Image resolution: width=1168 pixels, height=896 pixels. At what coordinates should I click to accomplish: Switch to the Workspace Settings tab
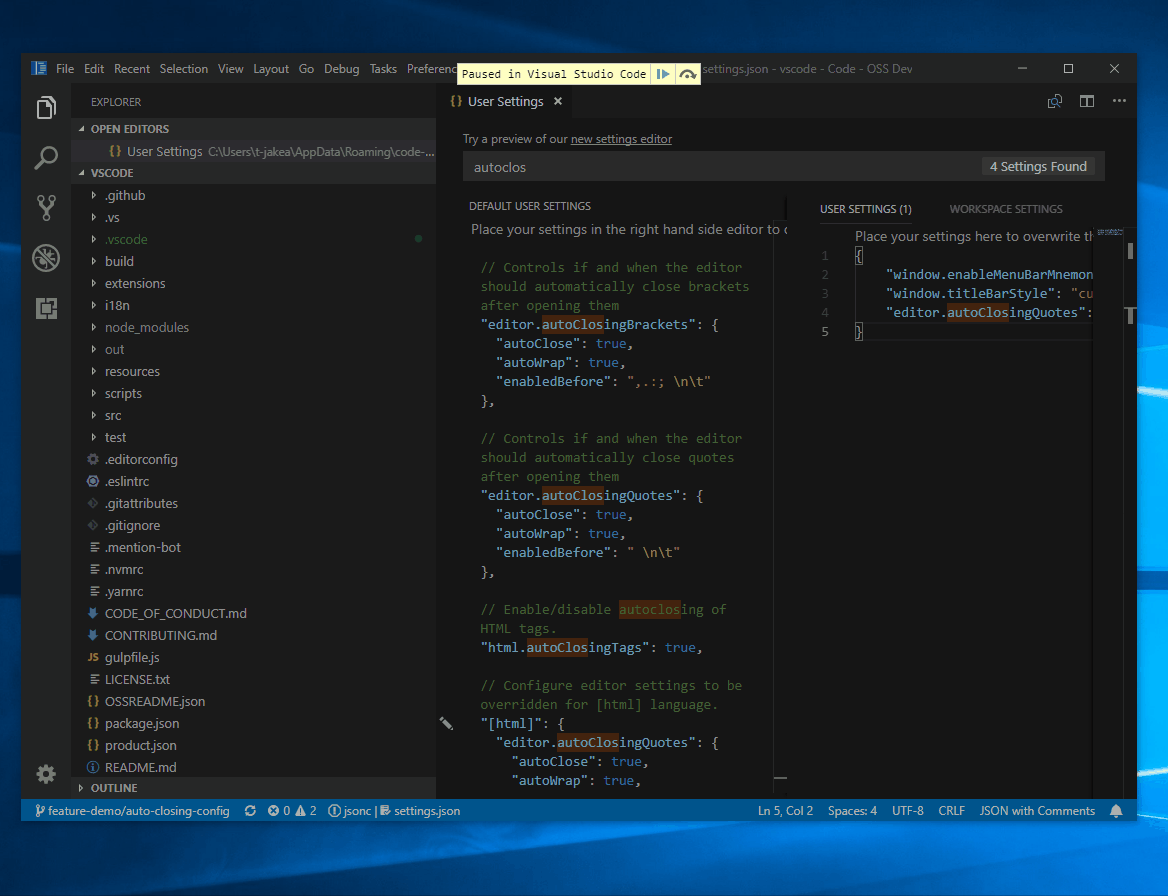(x=1006, y=209)
